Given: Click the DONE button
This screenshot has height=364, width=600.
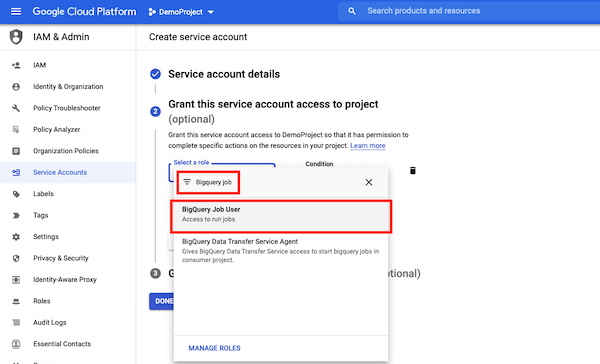Looking at the screenshot, I should click(x=162, y=301).
